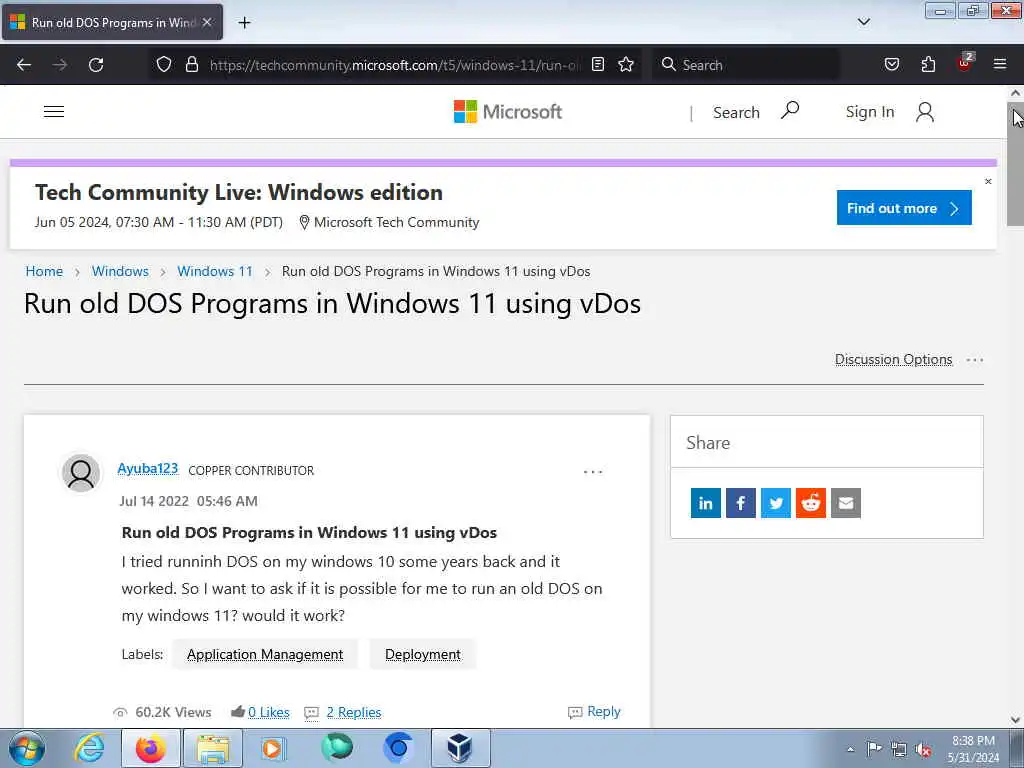Open the Windows 11 breadcrumb link
This screenshot has width=1024, height=768.
215,271
